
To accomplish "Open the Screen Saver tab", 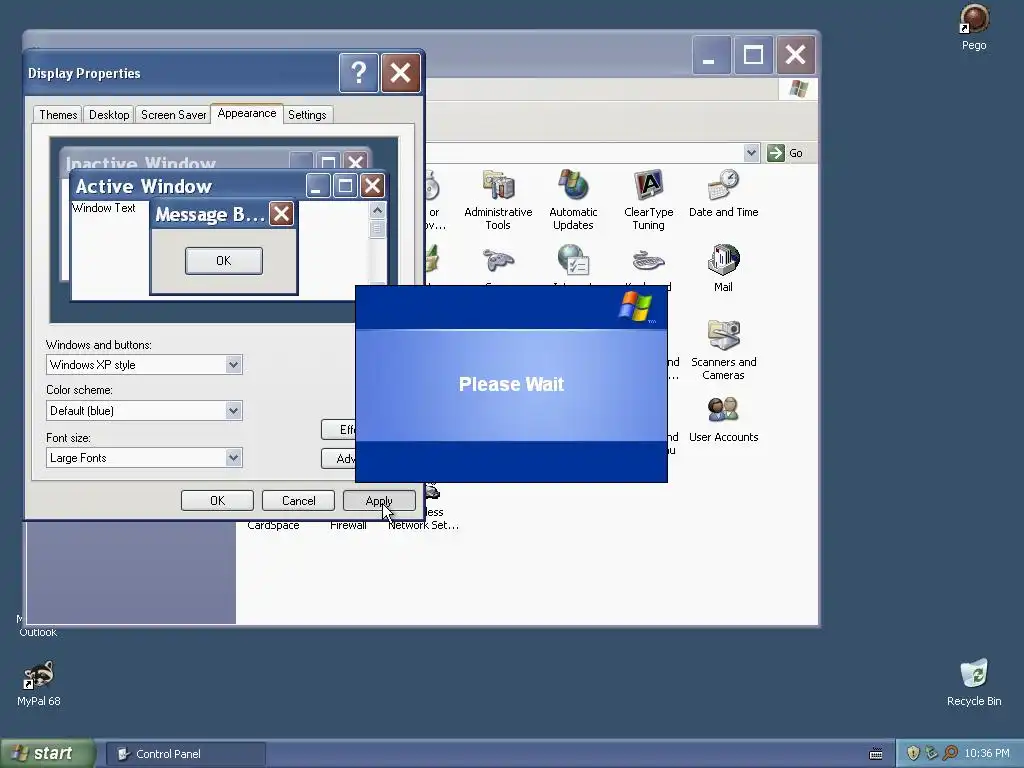I will pos(173,115).
